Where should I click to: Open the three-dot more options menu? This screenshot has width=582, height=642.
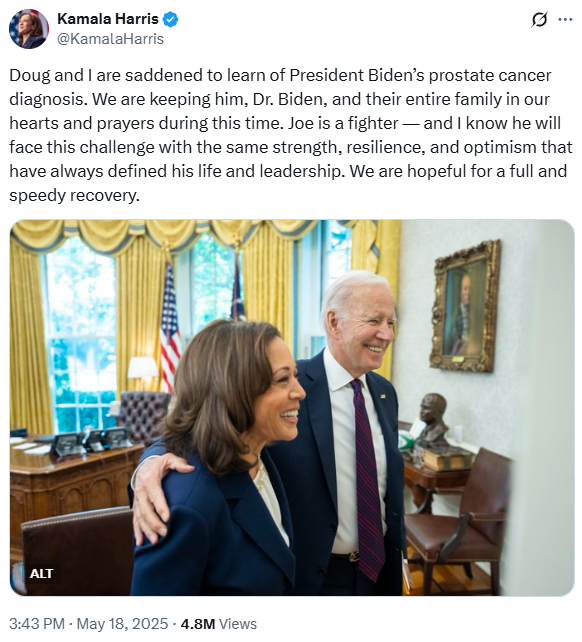565,19
